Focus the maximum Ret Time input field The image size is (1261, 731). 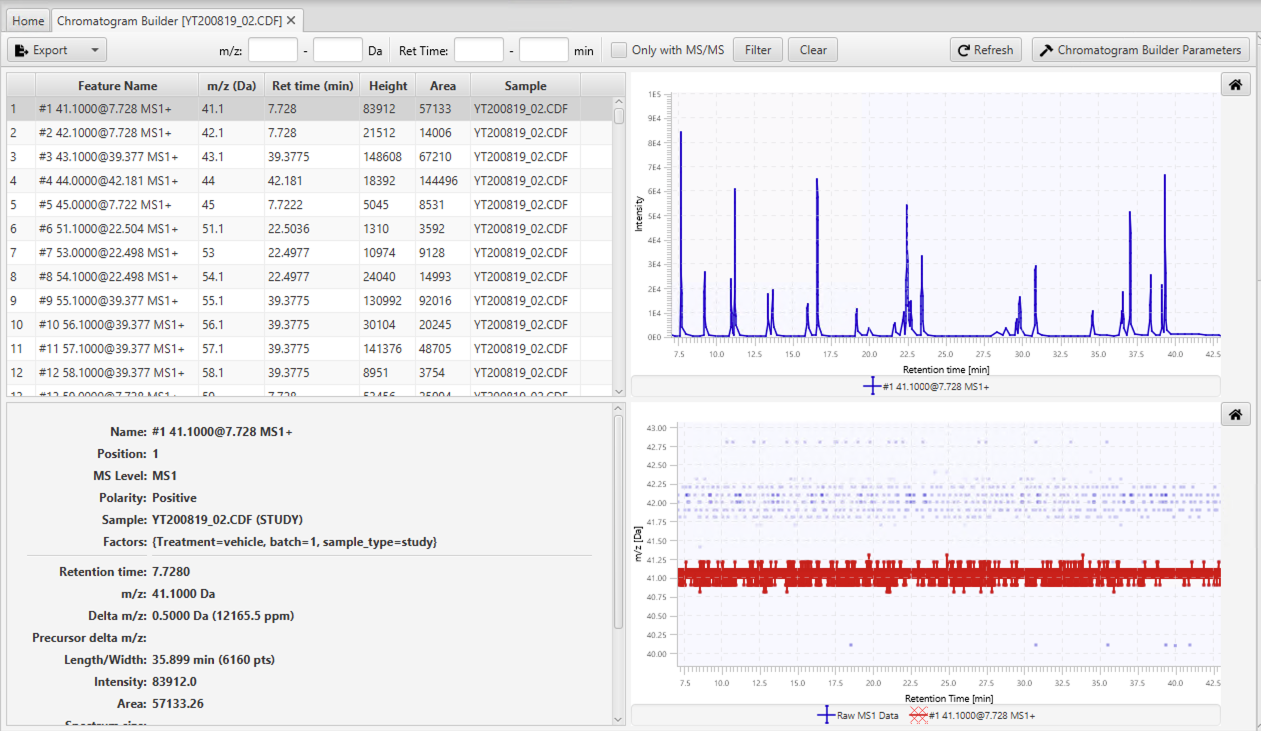tap(544, 50)
